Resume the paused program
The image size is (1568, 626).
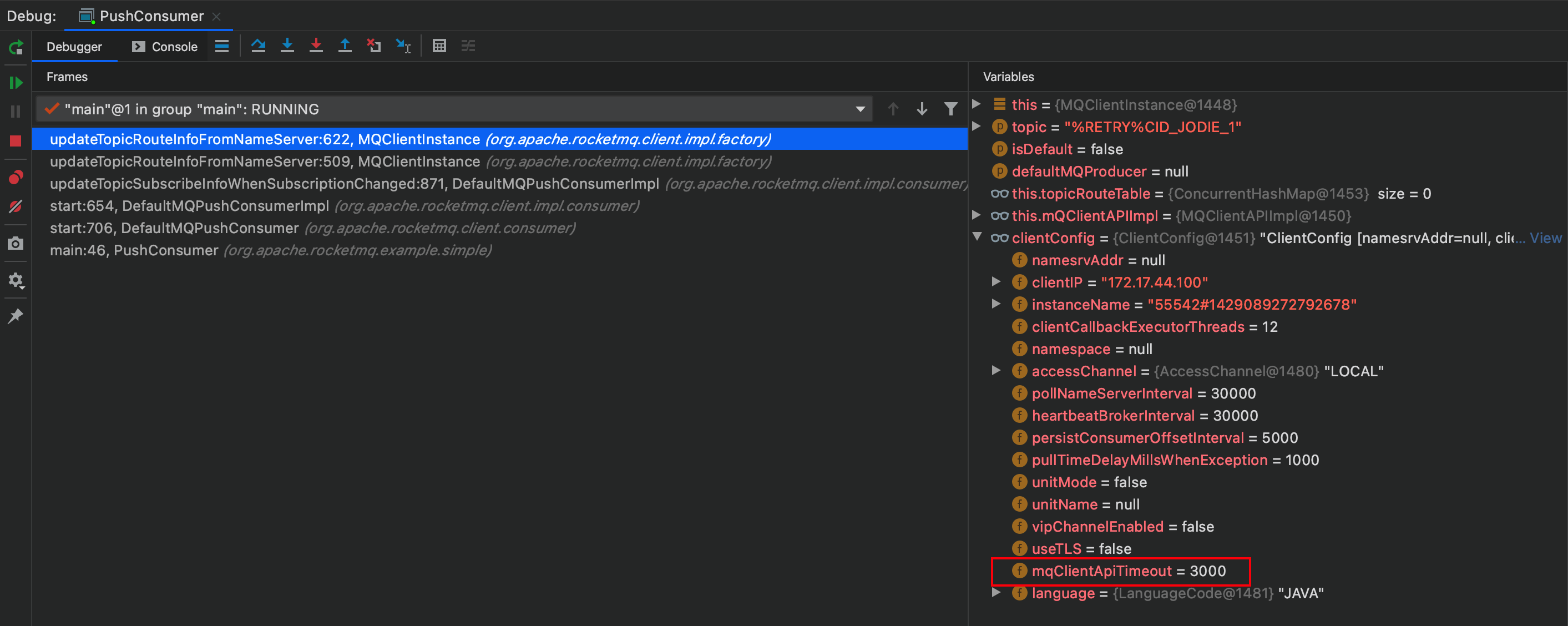pyautogui.click(x=15, y=82)
